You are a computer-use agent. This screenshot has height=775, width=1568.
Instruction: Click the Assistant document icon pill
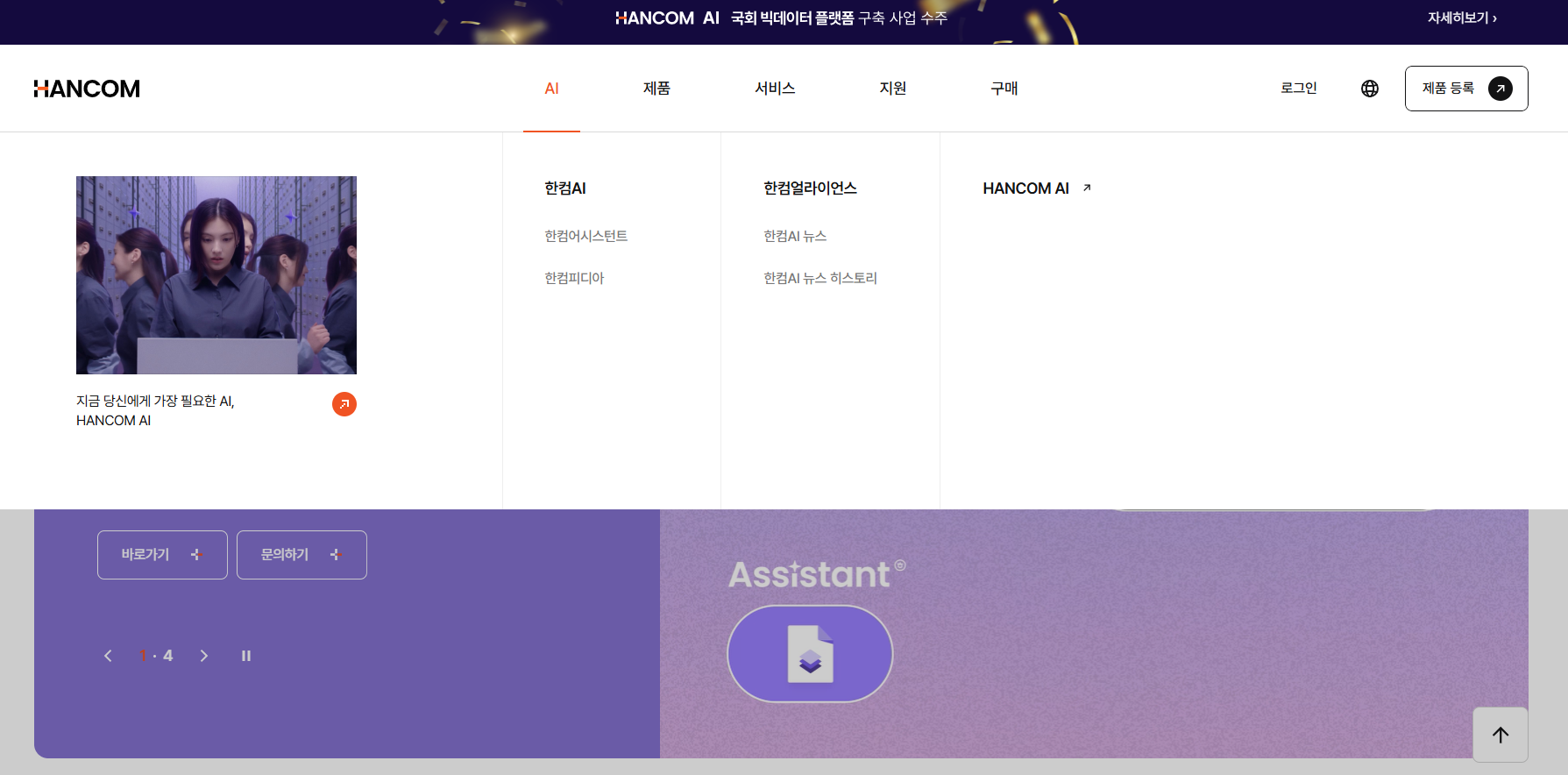tap(810, 654)
